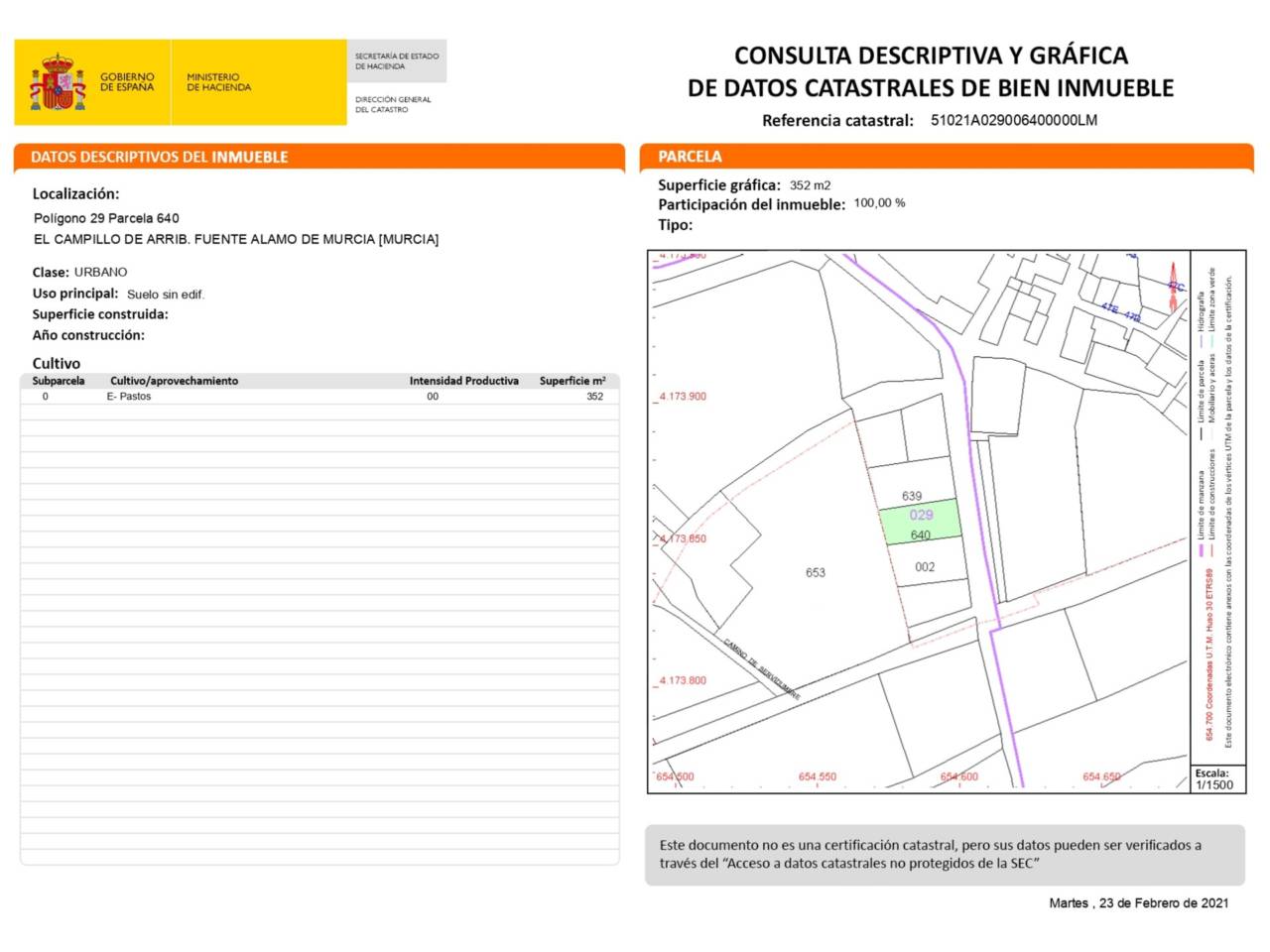
Task: Click the "MINISTERIO DE HACIENDA" text
Action: point(218,81)
